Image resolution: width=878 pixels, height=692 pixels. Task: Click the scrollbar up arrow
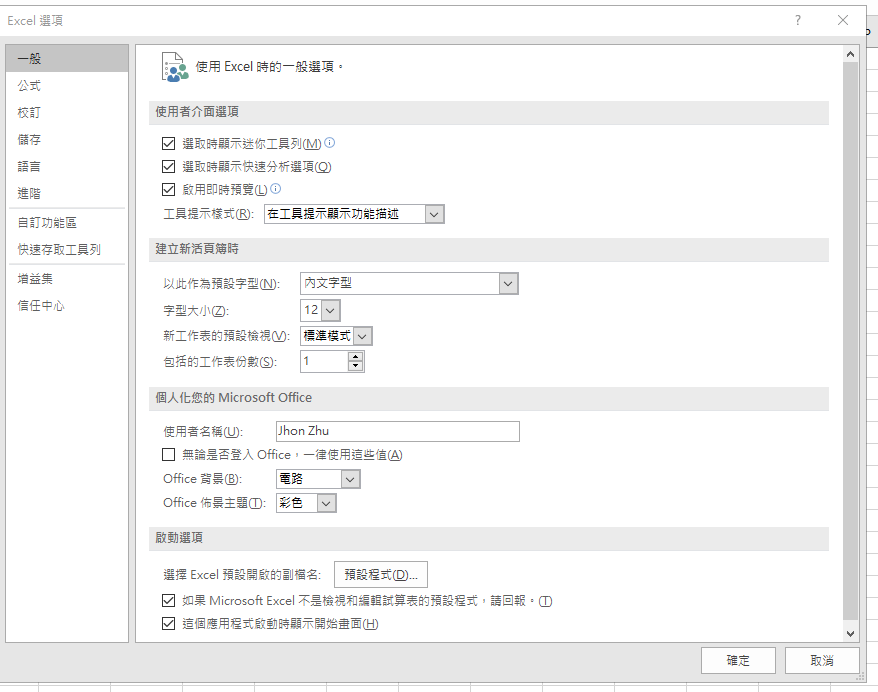(850, 54)
